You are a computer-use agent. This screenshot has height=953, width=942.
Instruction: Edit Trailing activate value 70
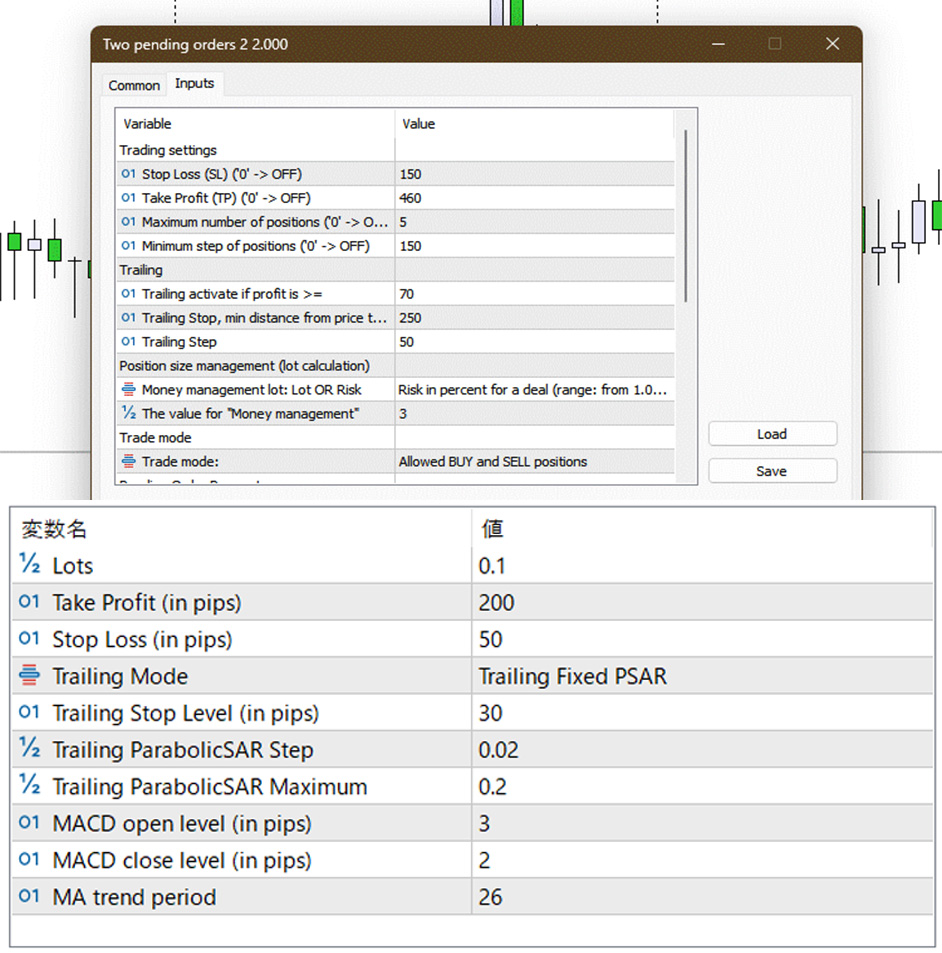pos(535,294)
